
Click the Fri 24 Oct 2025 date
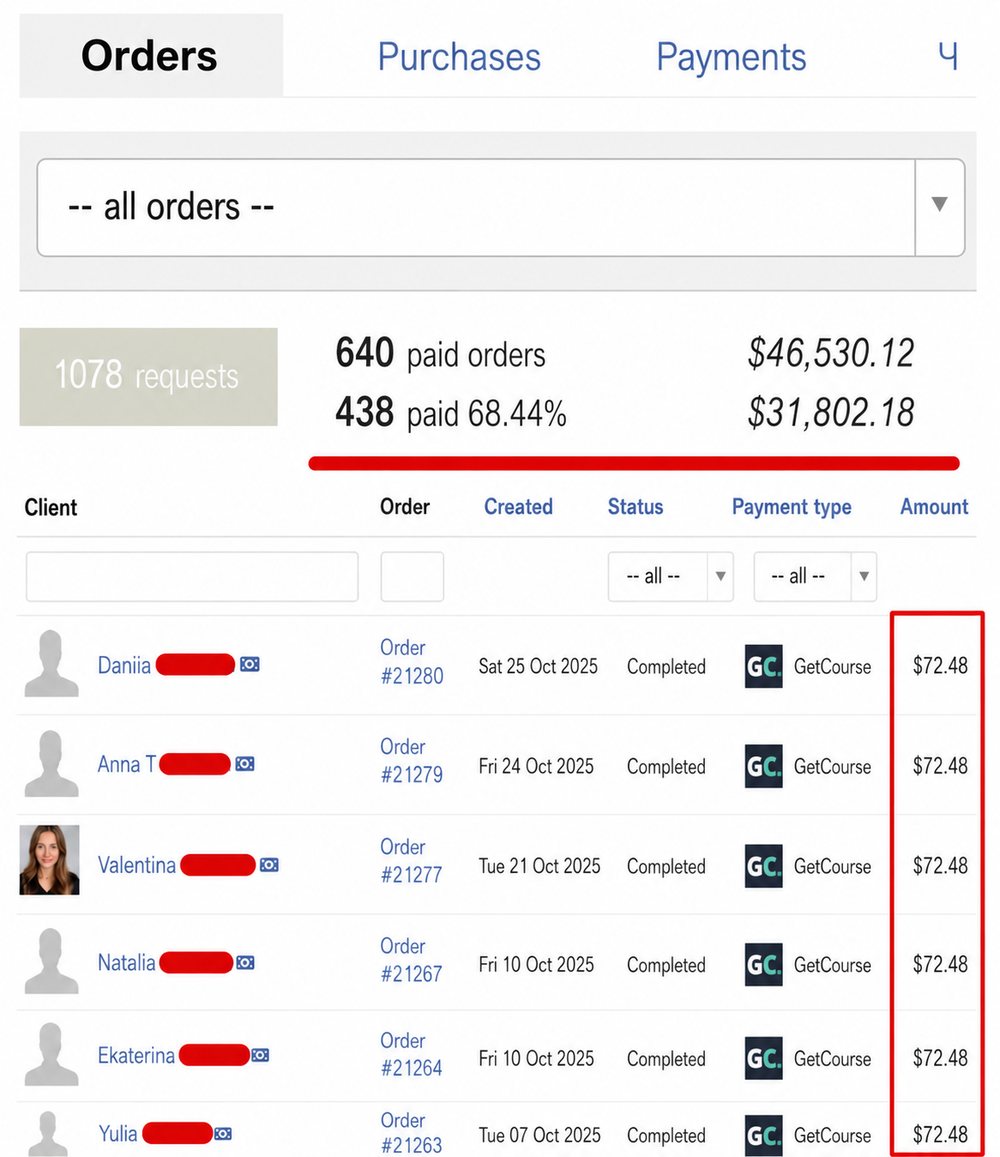(536, 767)
